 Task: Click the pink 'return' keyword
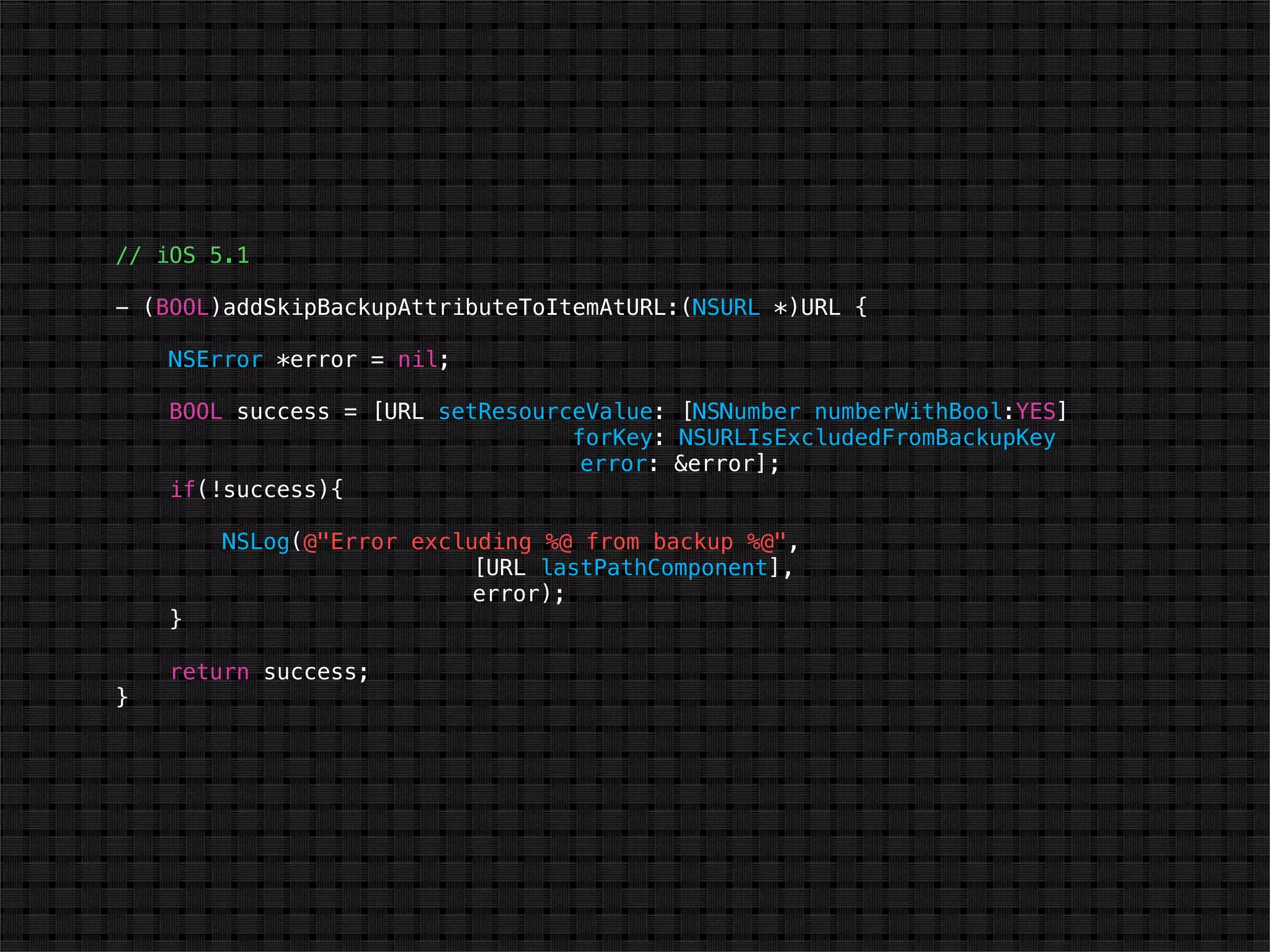tap(210, 672)
